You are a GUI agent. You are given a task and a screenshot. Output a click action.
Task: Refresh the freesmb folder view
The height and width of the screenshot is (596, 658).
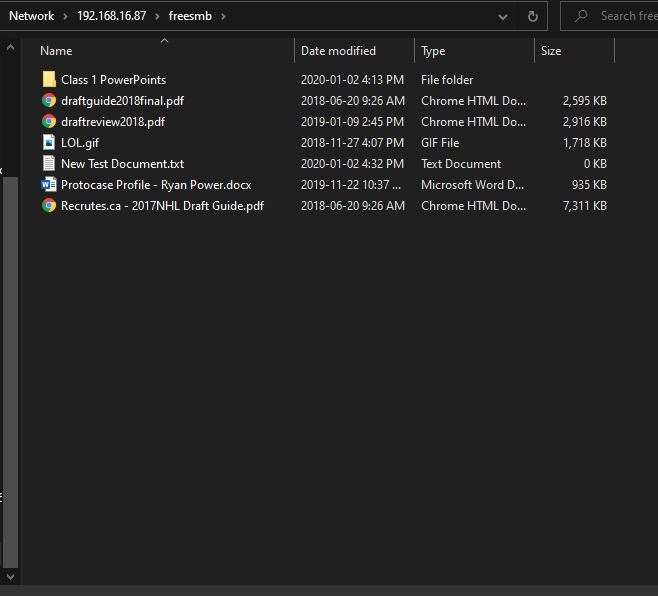point(533,16)
